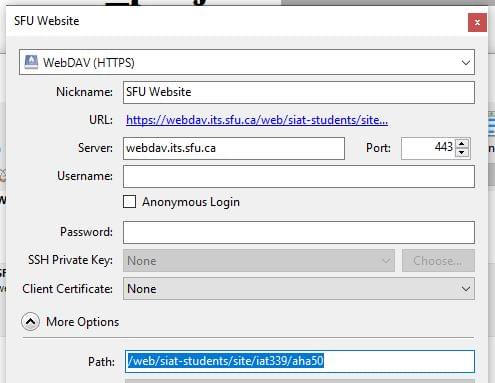The width and height of the screenshot is (495, 383).
Task: Click the empty Username field
Action: pyautogui.click(x=299, y=177)
